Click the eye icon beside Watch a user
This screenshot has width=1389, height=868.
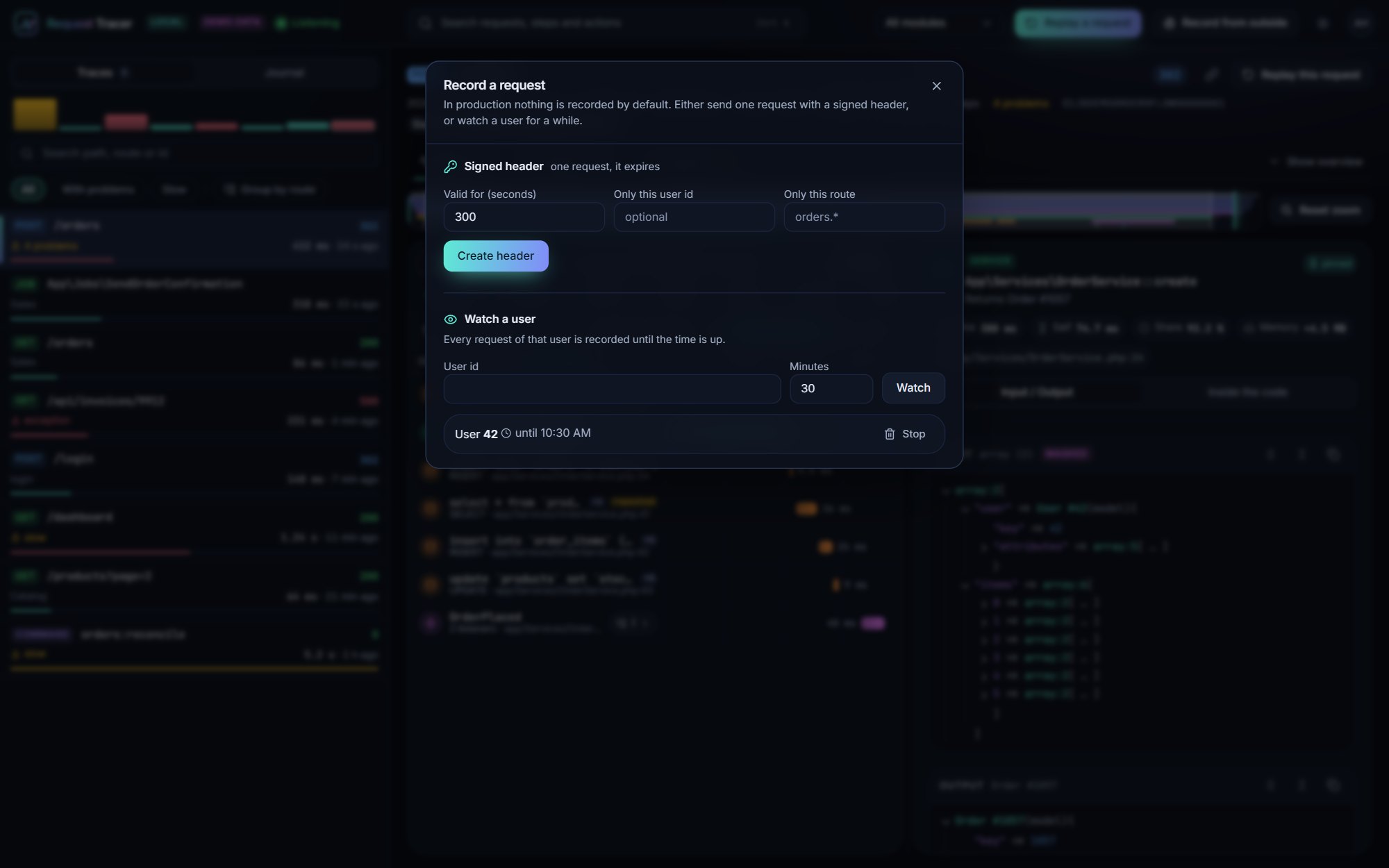(450, 319)
